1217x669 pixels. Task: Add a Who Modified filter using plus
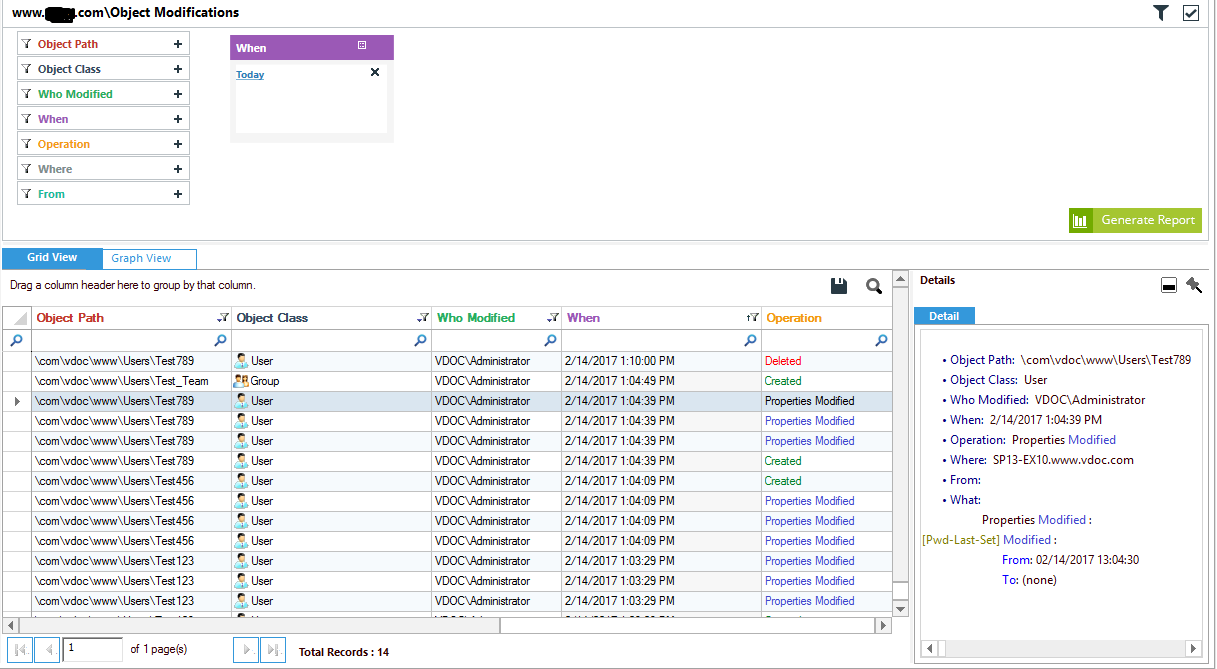(x=177, y=94)
